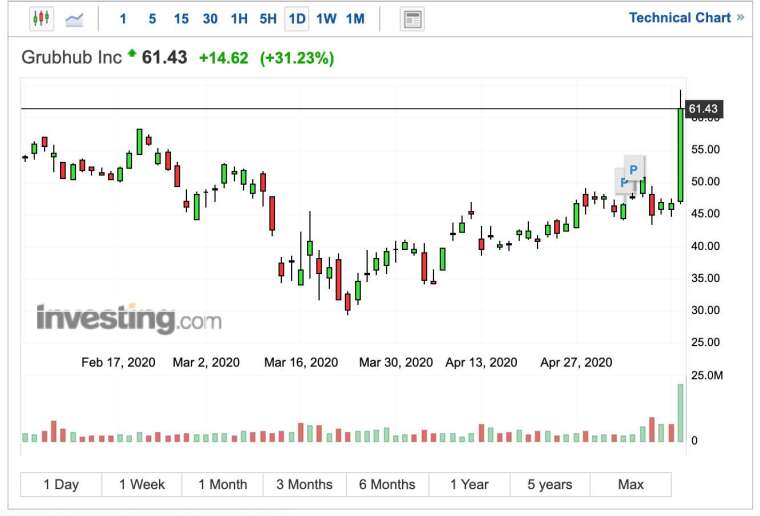Image resolution: width=760 pixels, height=516 pixels.
Task: Switch to the 1M monthly interval
Action: pyautogui.click(x=355, y=19)
